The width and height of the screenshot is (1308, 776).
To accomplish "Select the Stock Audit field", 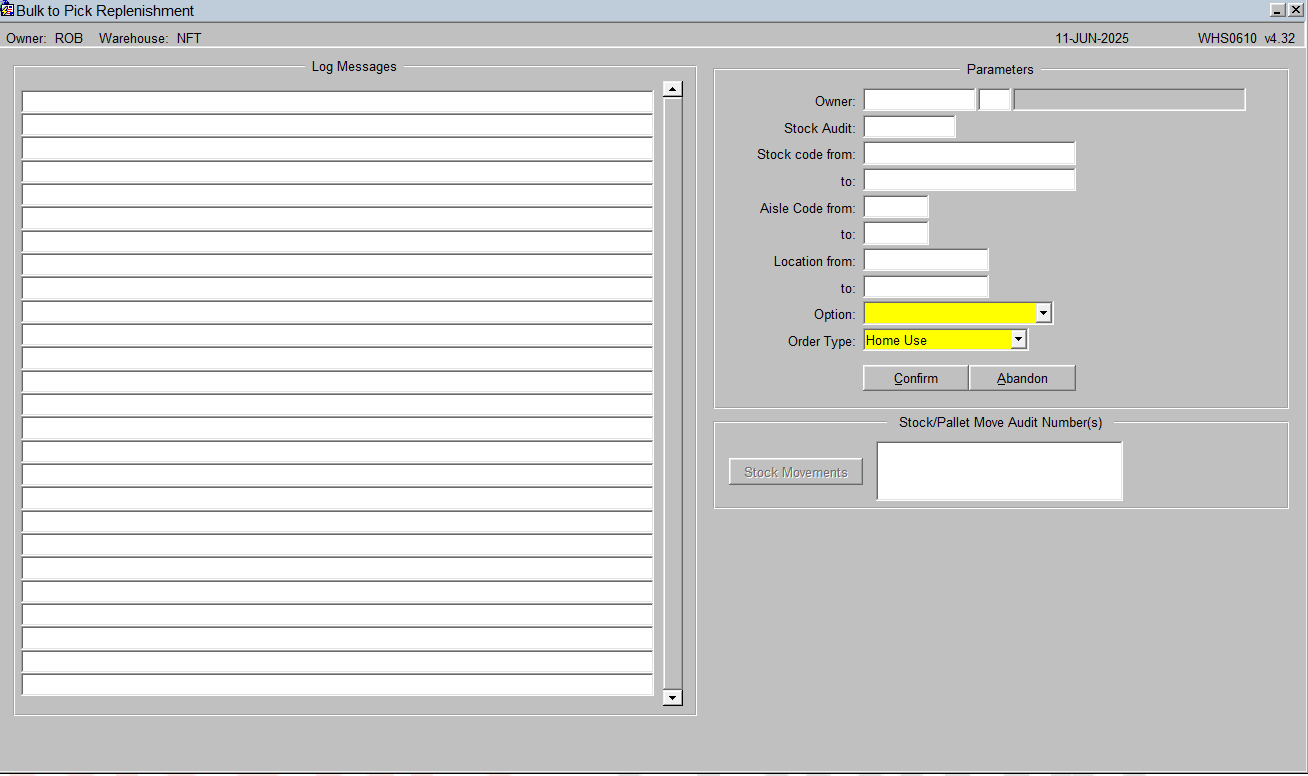I will 909,127.
